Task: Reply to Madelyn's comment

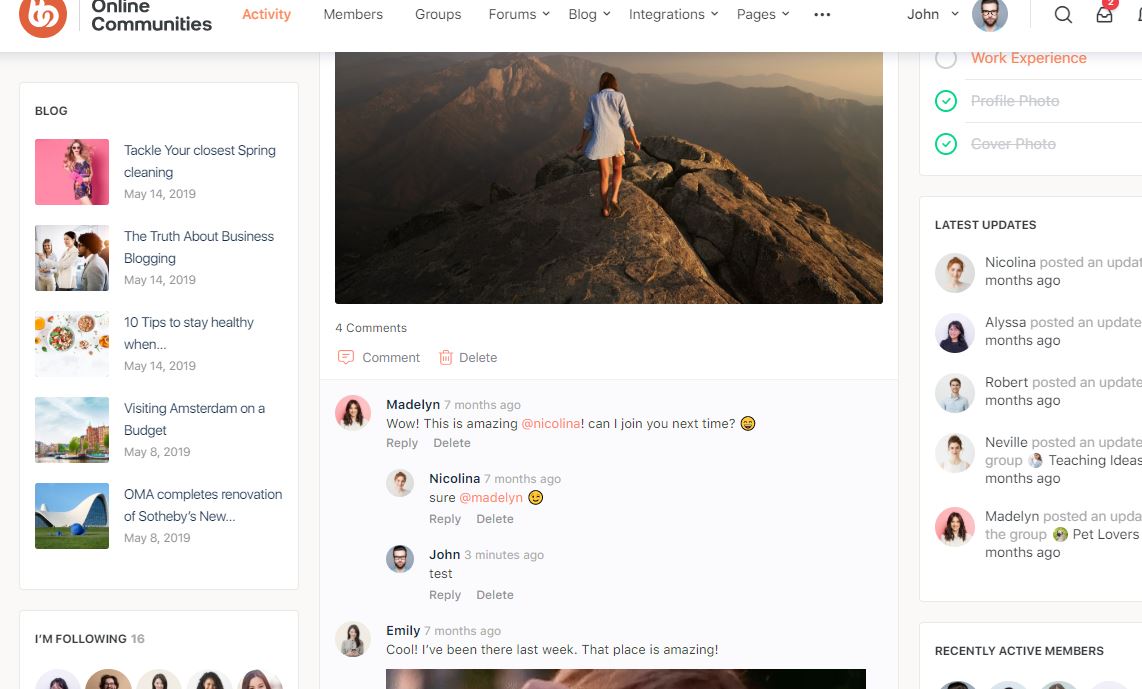Action: click(x=402, y=443)
